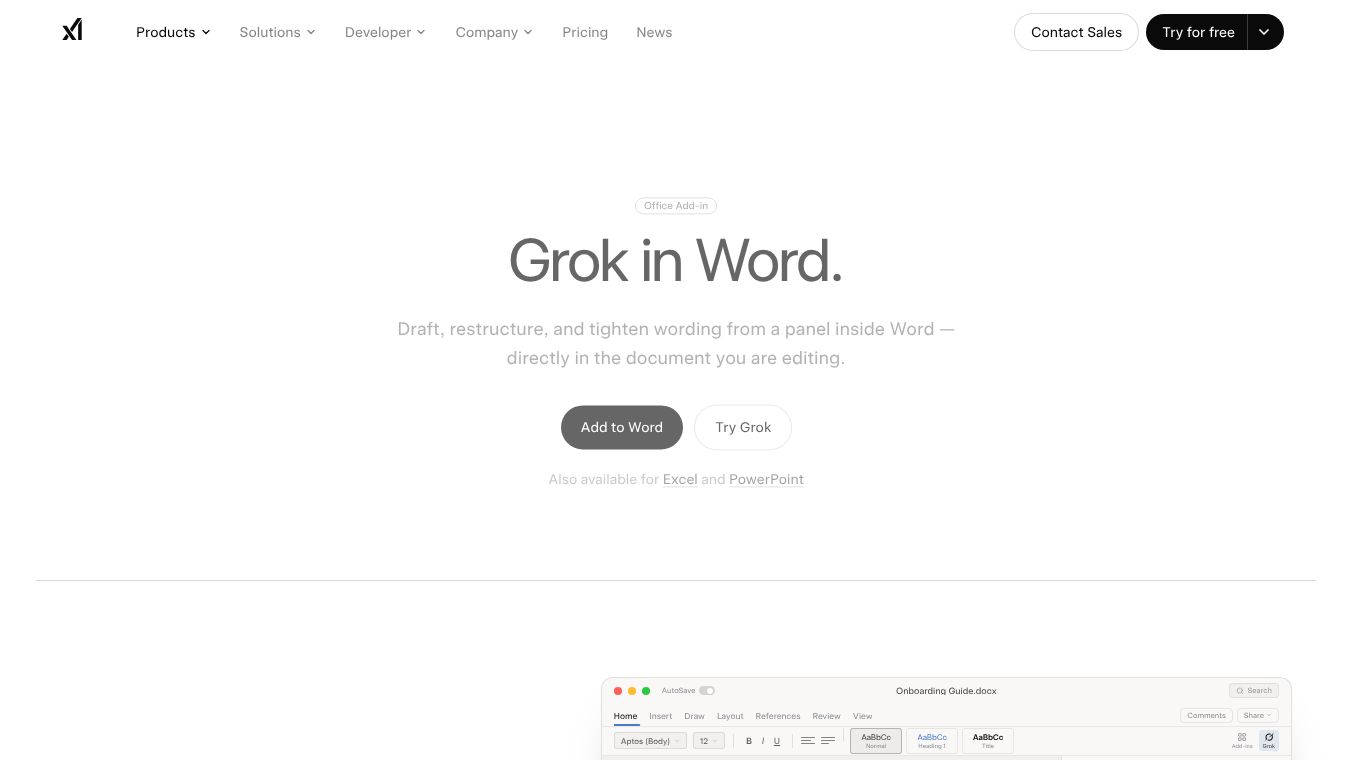Open the Developer dropdown menu
Image resolution: width=1352 pixels, height=760 pixels.
click(385, 32)
